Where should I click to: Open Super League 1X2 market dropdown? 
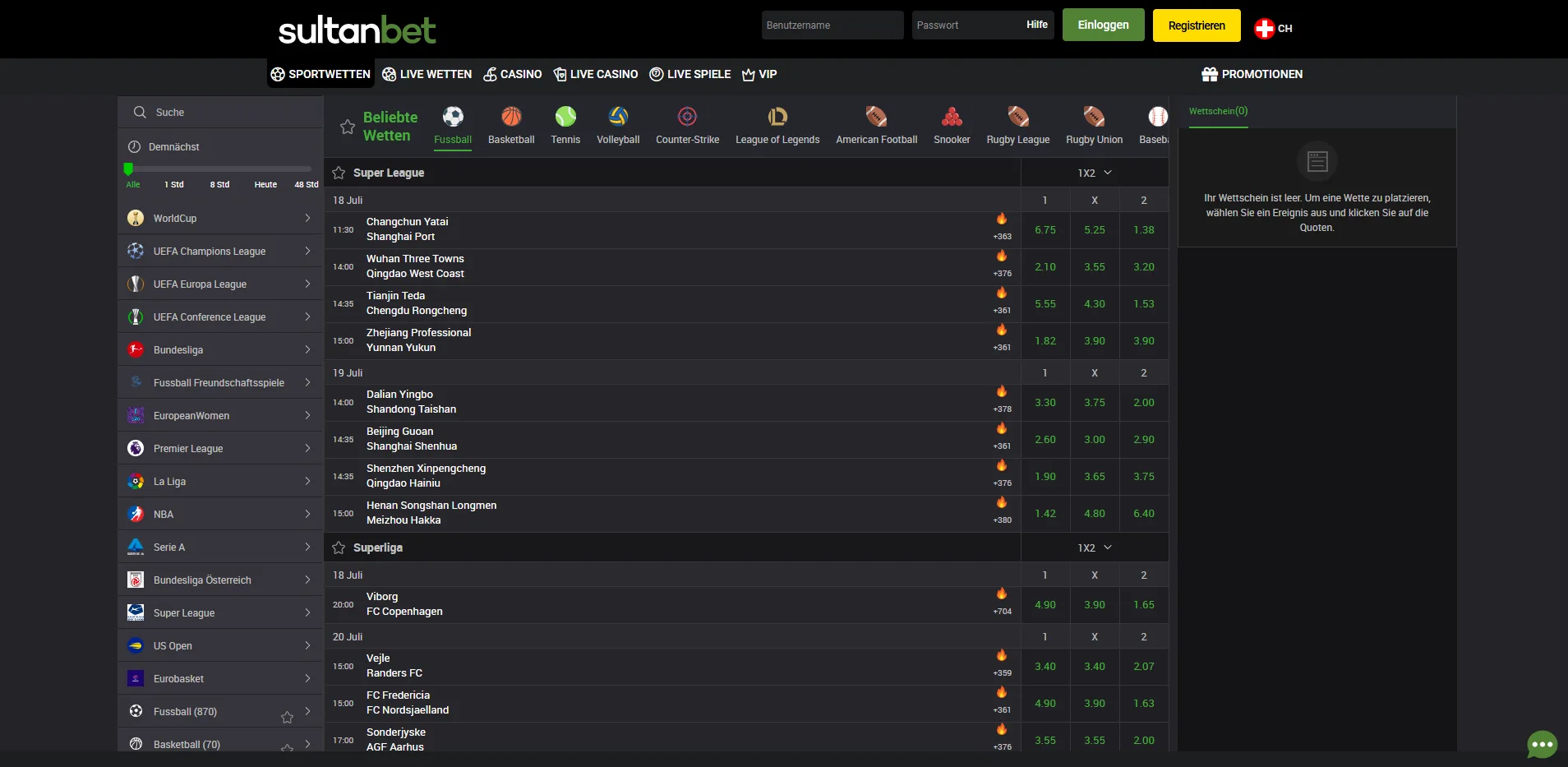pyautogui.click(x=1095, y=173)
